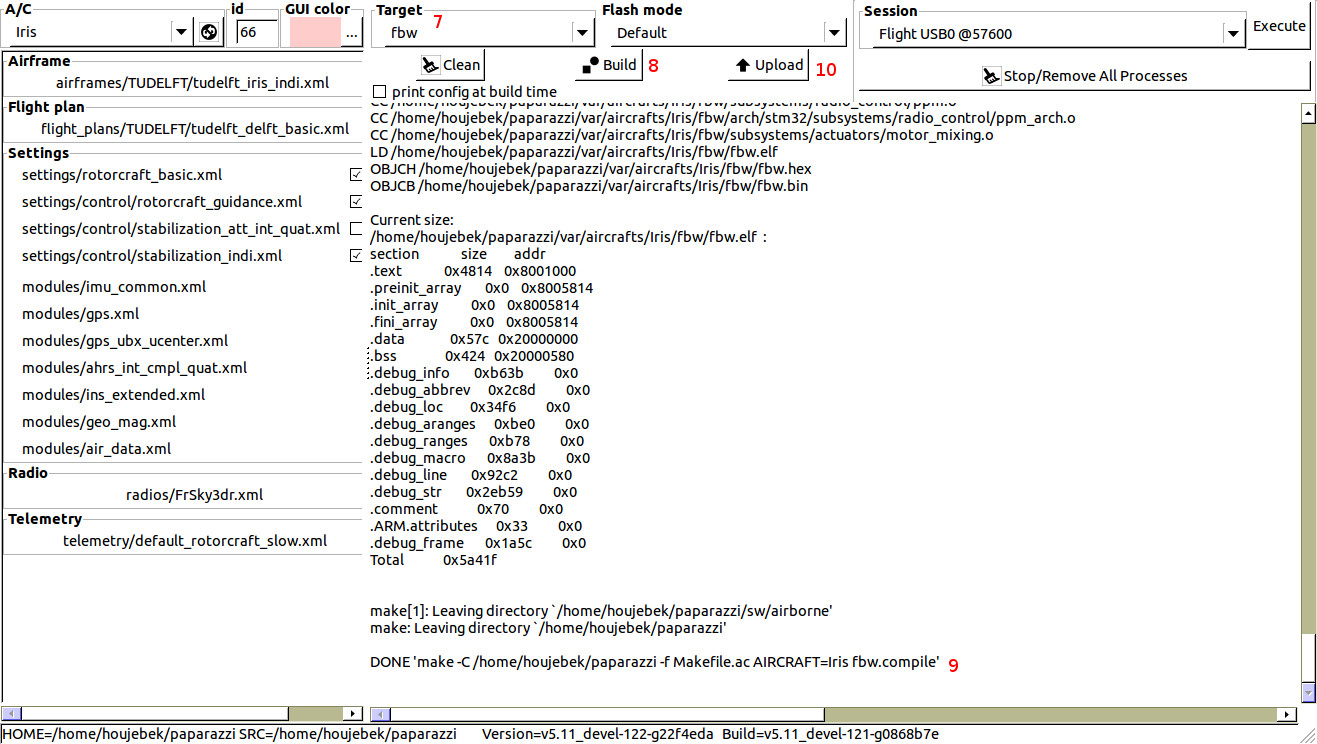Select modules/gps_ubx_ucenter.xml entry
The width and height of the screenshot is (1317, 744).
[125, 341]
